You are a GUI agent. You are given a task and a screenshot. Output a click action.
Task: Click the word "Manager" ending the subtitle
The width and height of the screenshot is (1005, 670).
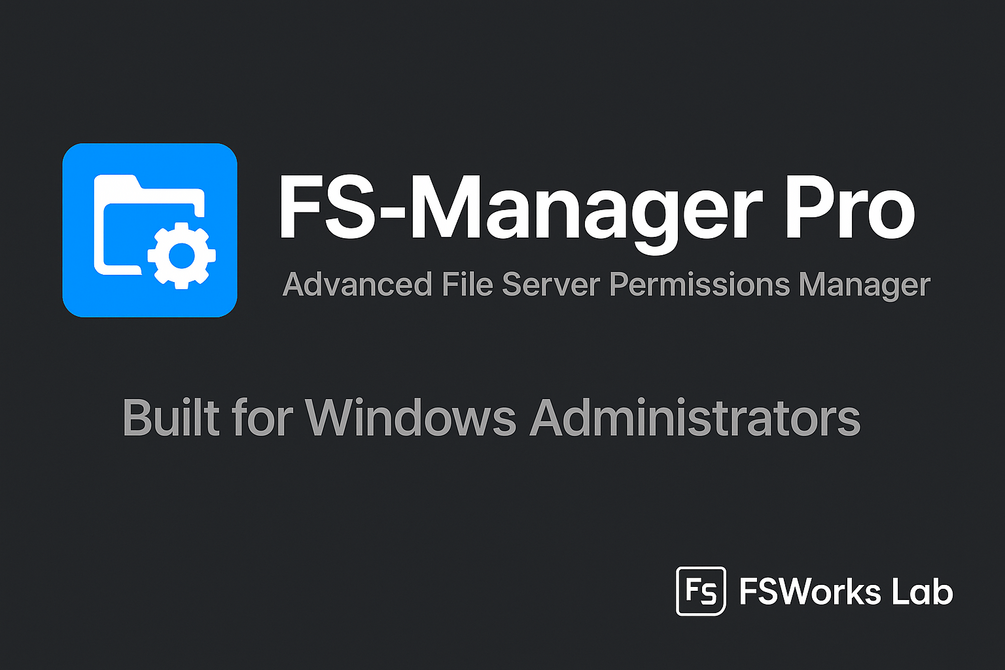[865, 285]
